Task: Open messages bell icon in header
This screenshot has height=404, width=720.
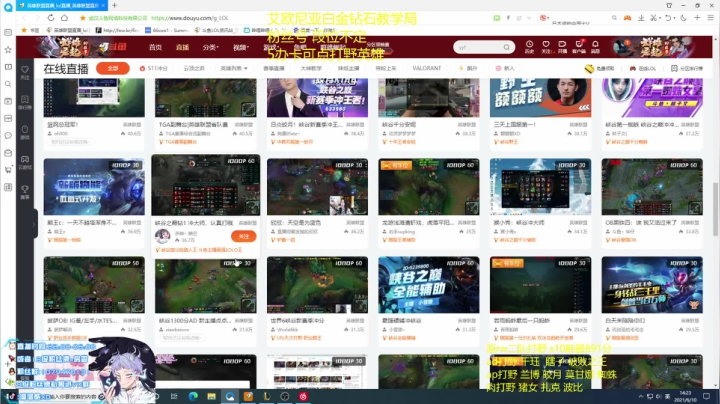Action: (595, 46)
